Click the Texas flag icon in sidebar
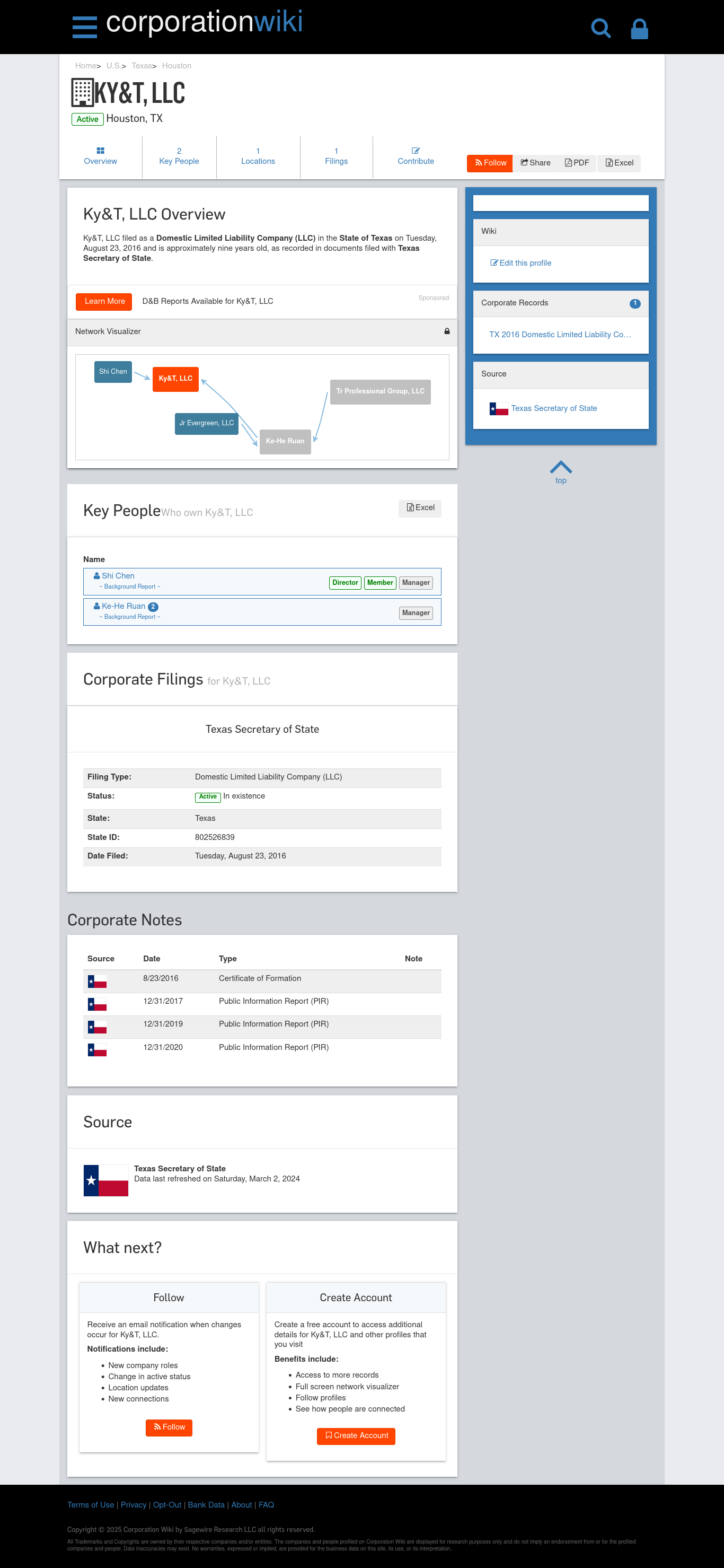This screenshot has width=724, height=1568. click(x=498, y=408)
